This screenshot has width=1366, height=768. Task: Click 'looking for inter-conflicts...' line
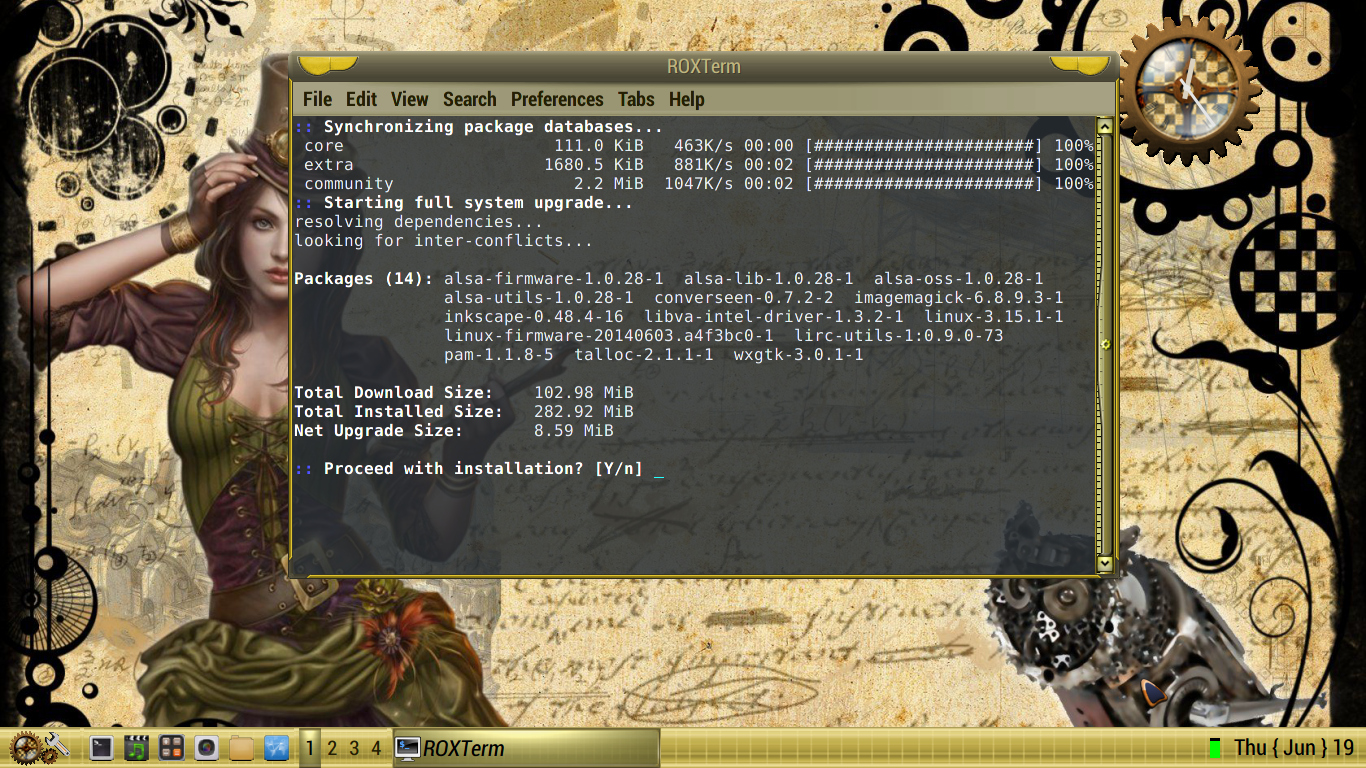coord(444,241)
